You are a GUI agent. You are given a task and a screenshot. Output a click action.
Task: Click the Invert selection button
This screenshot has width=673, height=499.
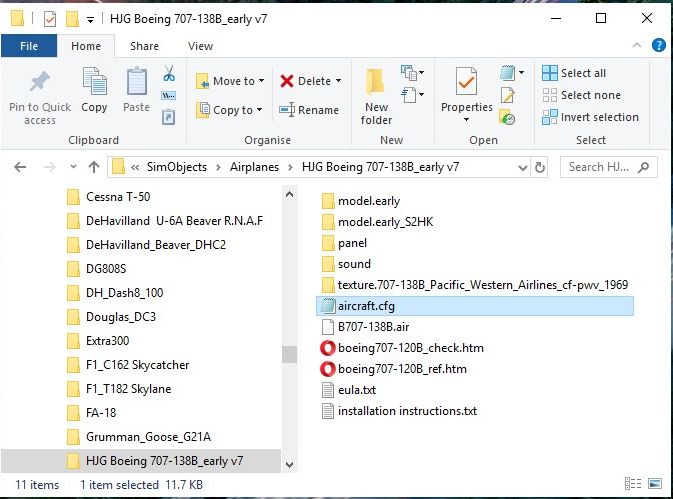(x=590, y=117)
